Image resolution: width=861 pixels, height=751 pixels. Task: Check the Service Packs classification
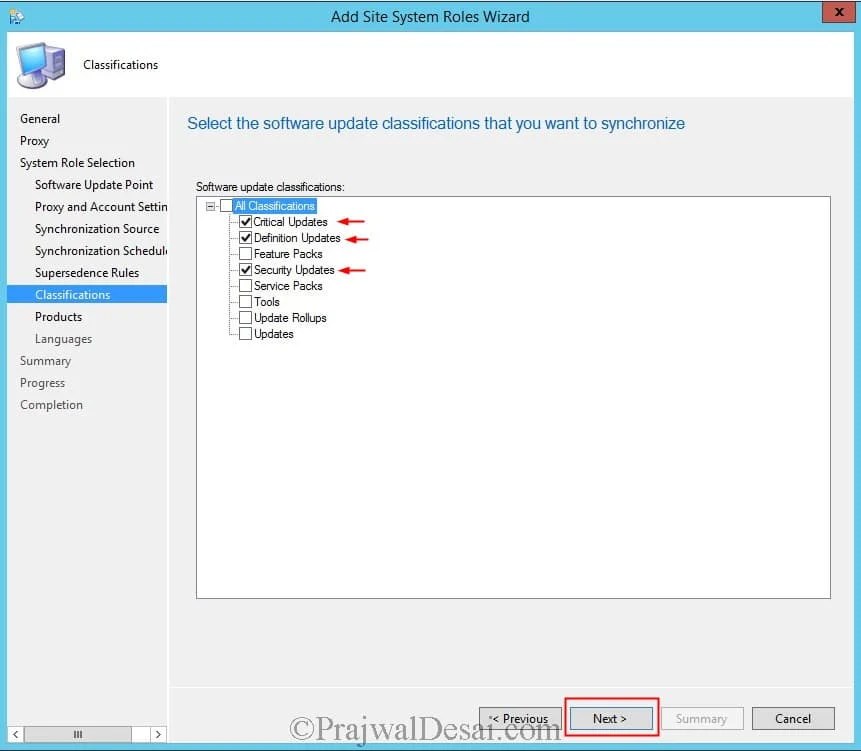point(245,285)
